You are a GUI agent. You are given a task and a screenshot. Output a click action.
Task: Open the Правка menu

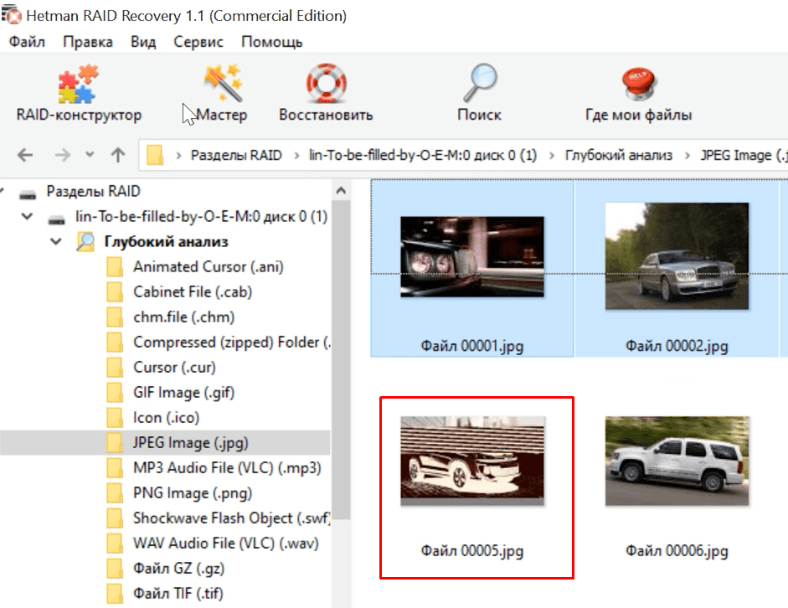[x=87, y=42]
